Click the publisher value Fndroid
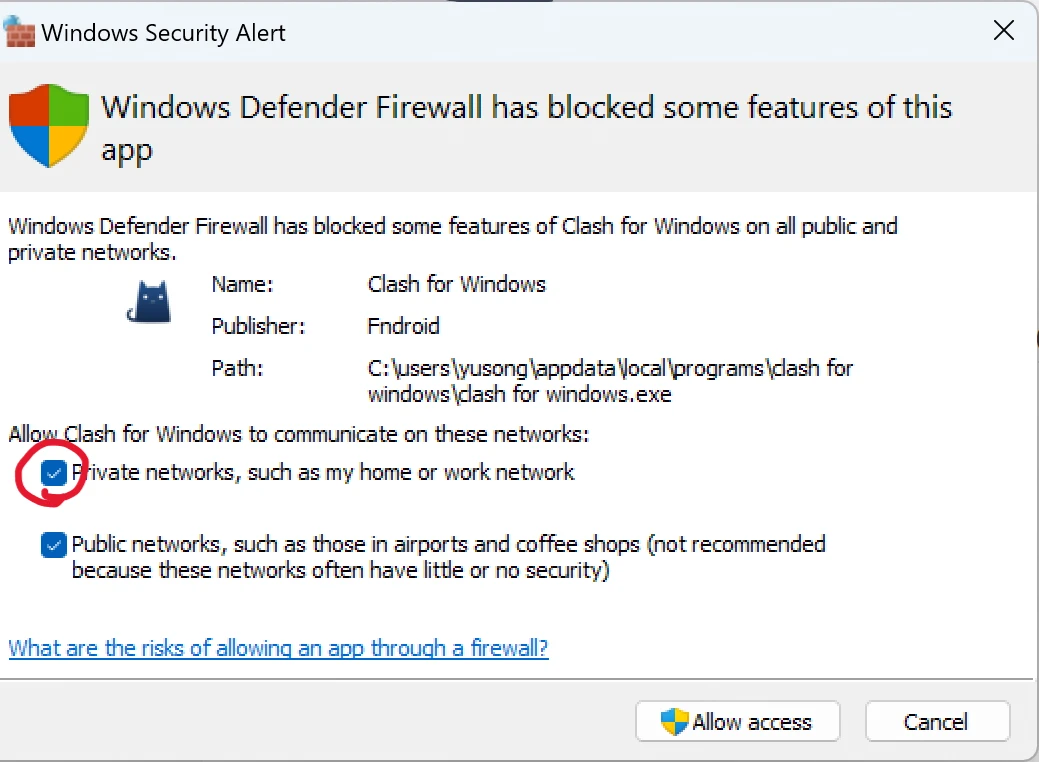This screenshot has height=762, width=1039. coord(403,326)
